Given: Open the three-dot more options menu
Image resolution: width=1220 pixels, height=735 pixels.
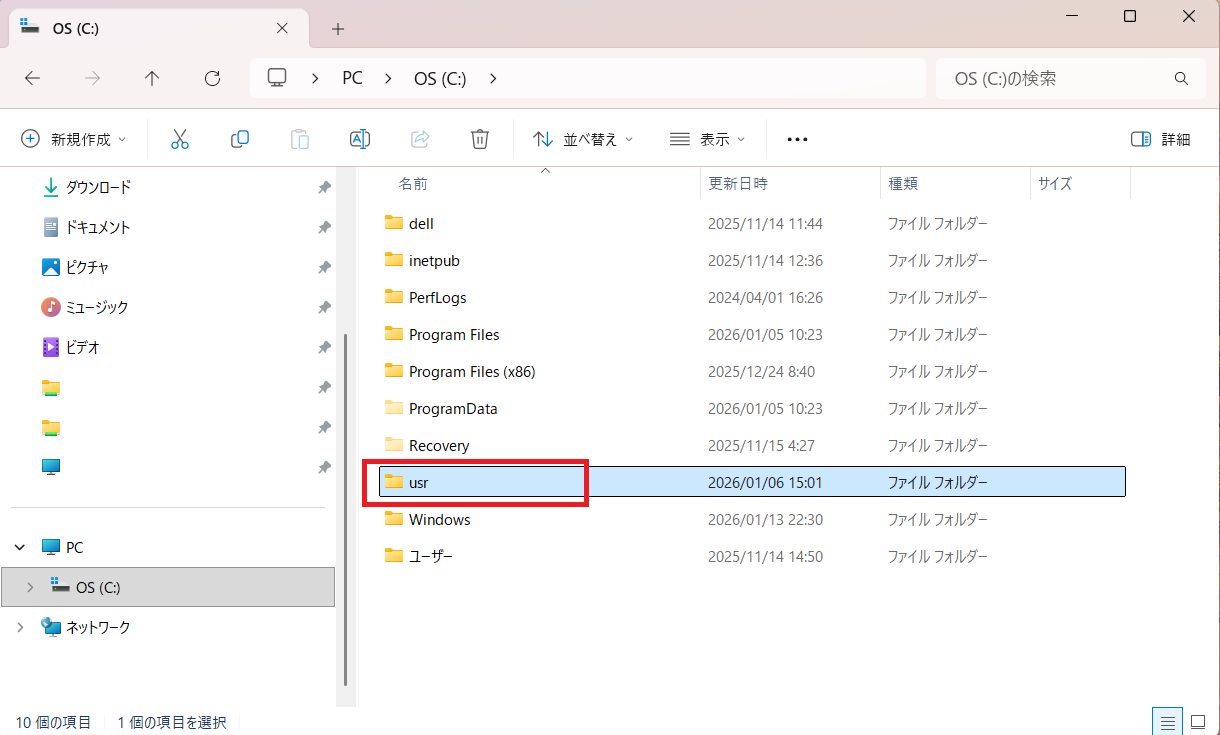Looking at the screenshot, I should point(797,139).
